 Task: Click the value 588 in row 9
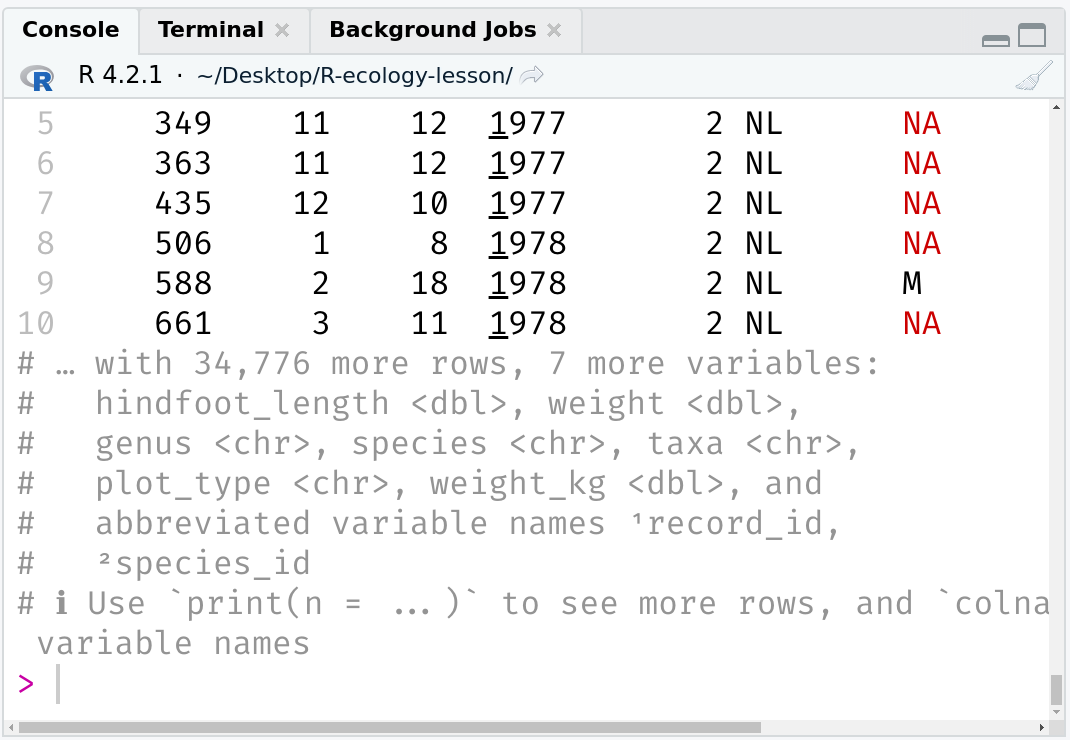[183, 283]
